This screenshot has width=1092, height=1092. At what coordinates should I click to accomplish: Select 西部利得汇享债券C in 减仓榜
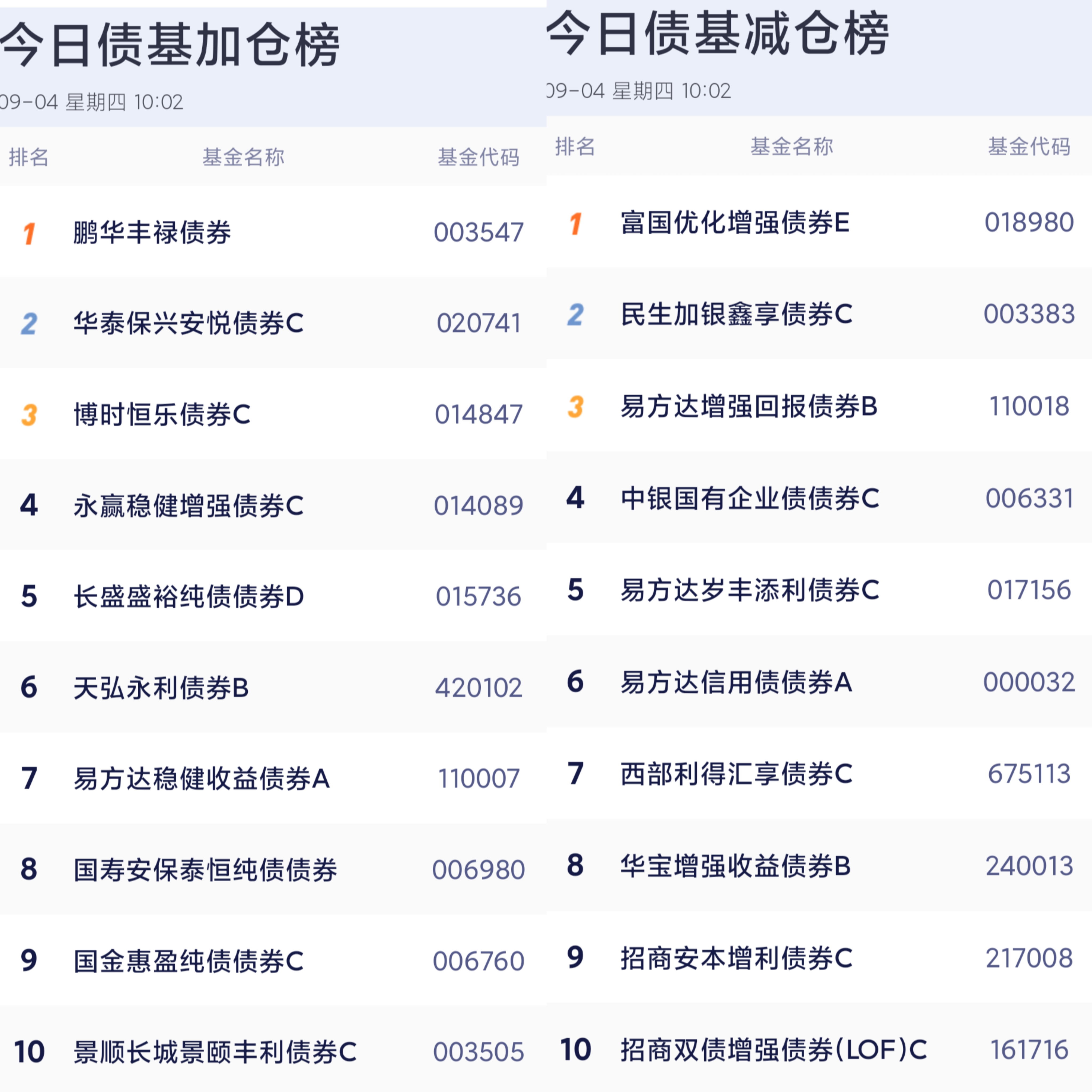tap(736, 773)
